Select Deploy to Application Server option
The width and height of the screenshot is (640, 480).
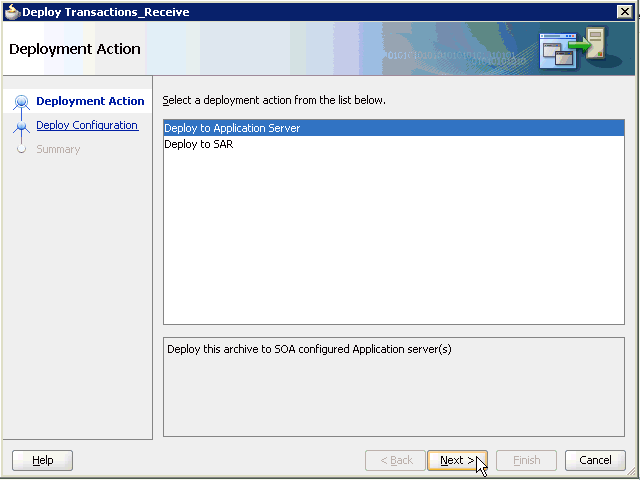point(393,128)
